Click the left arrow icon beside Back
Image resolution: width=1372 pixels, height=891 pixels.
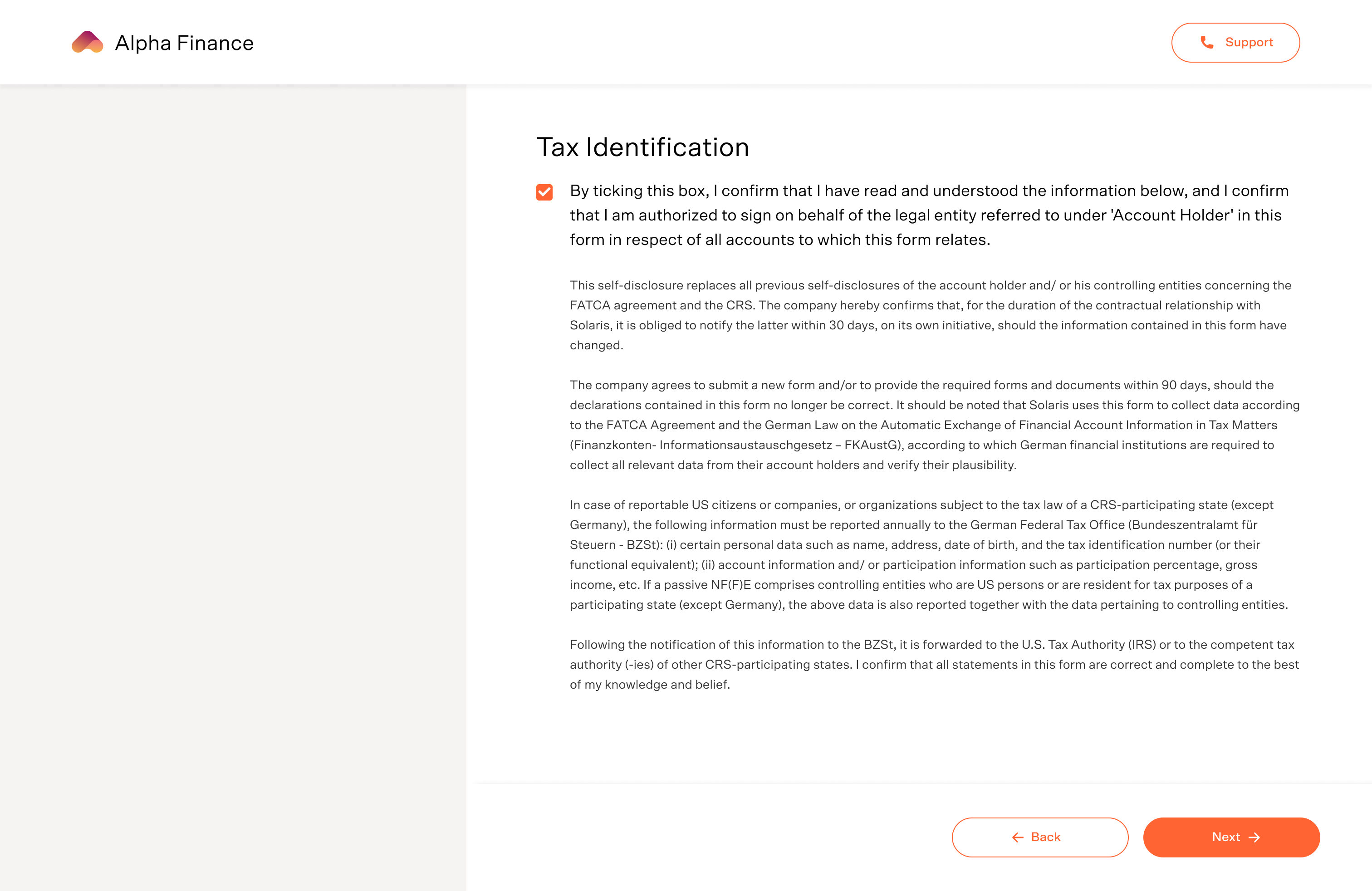1018,837
